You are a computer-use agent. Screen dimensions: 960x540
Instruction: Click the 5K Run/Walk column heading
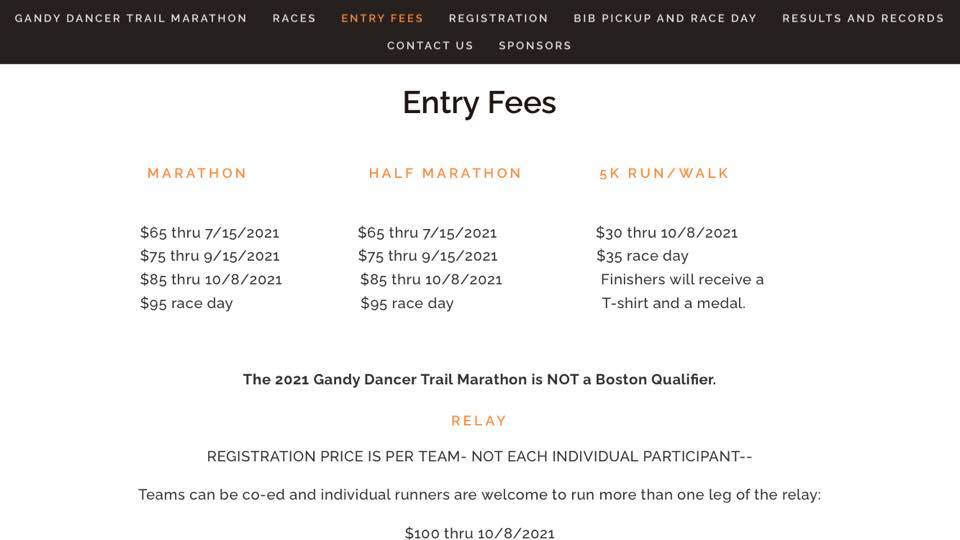[x=664, y=173]
